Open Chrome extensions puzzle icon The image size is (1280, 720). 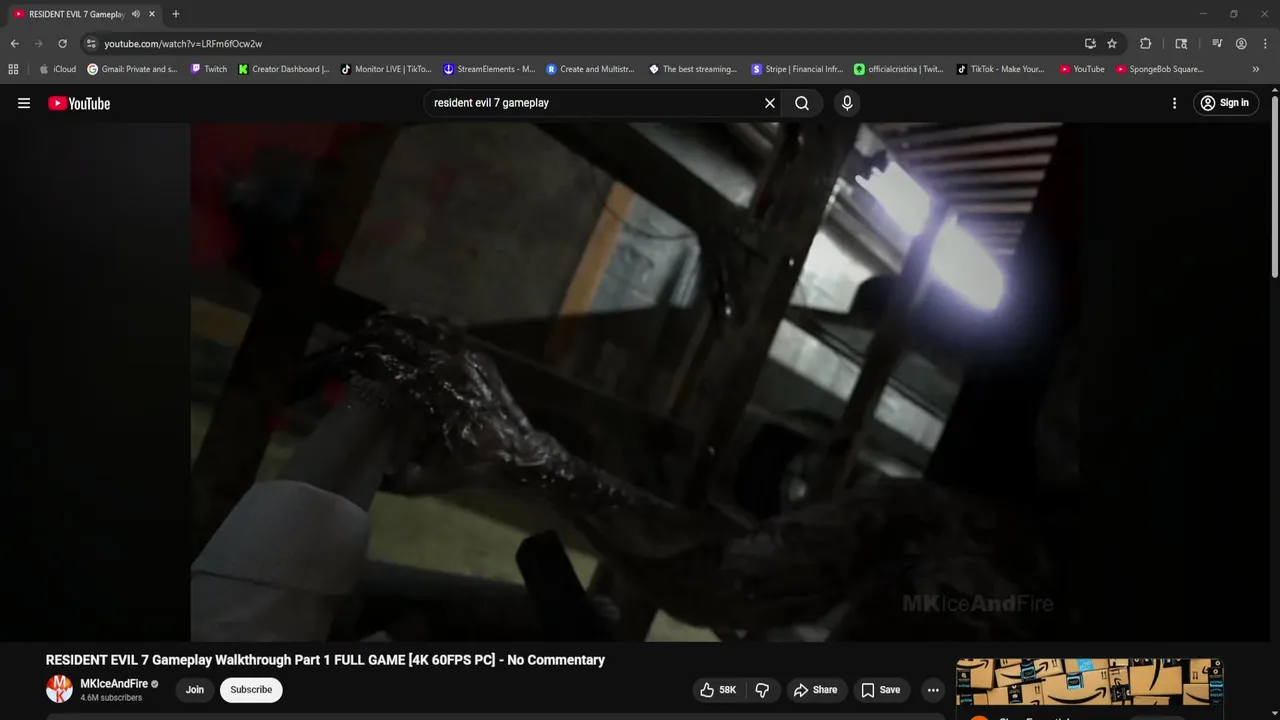1146,44
